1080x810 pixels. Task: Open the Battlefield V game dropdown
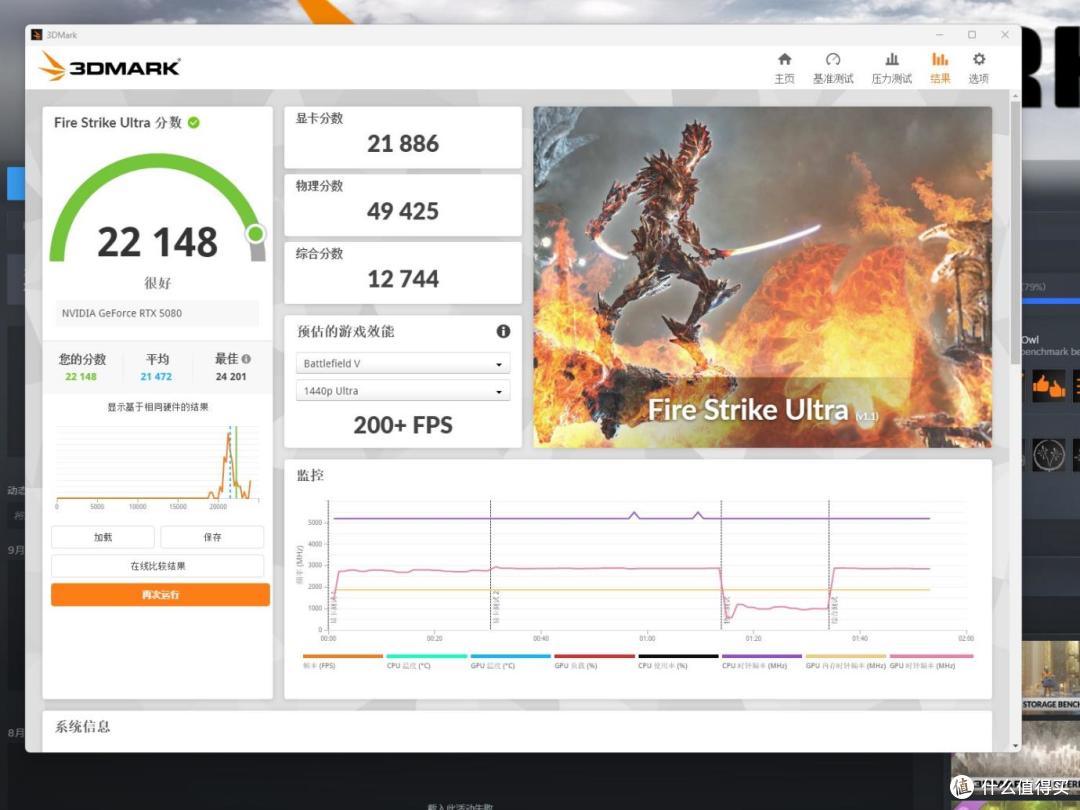[x=403, y=363]
